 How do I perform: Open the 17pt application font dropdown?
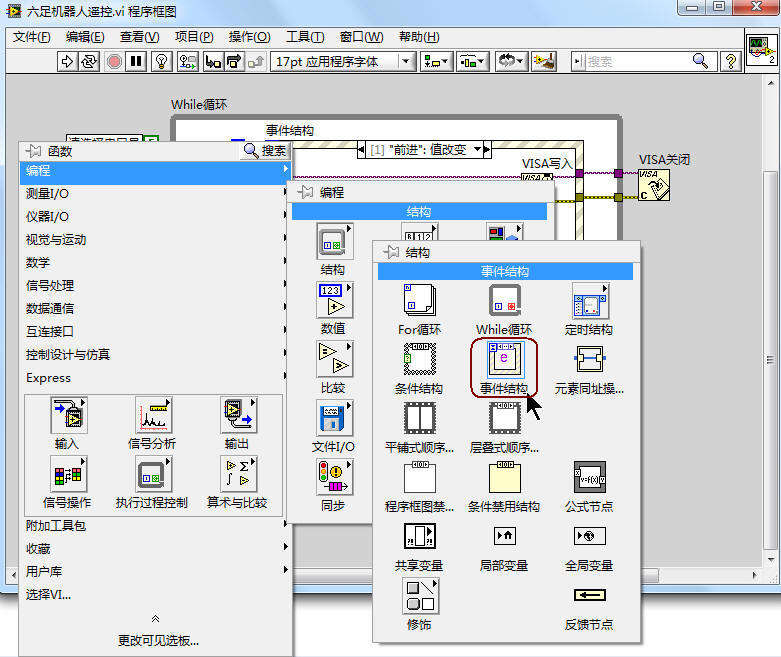point(342,61)
